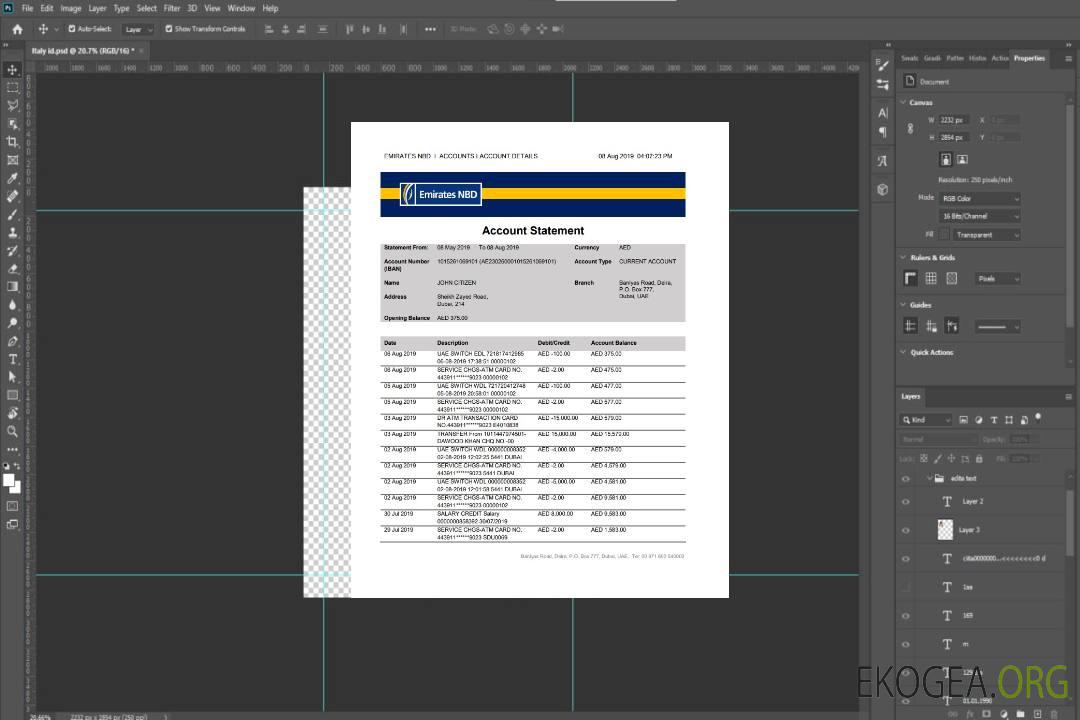The image size is (1080, 720).
Task: Click the canvas Fill color swatch
Action: click(x=944, y=235)
